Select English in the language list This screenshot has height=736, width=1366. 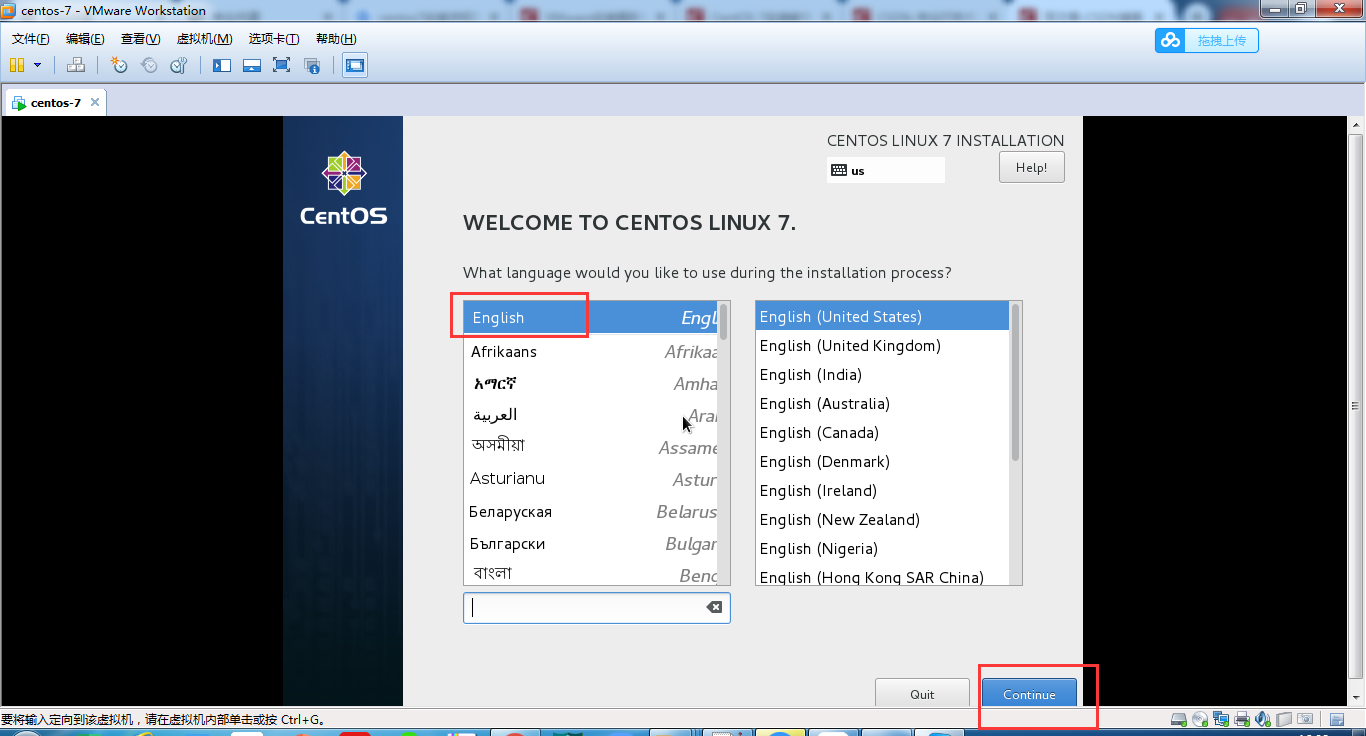tap(590, 318)
